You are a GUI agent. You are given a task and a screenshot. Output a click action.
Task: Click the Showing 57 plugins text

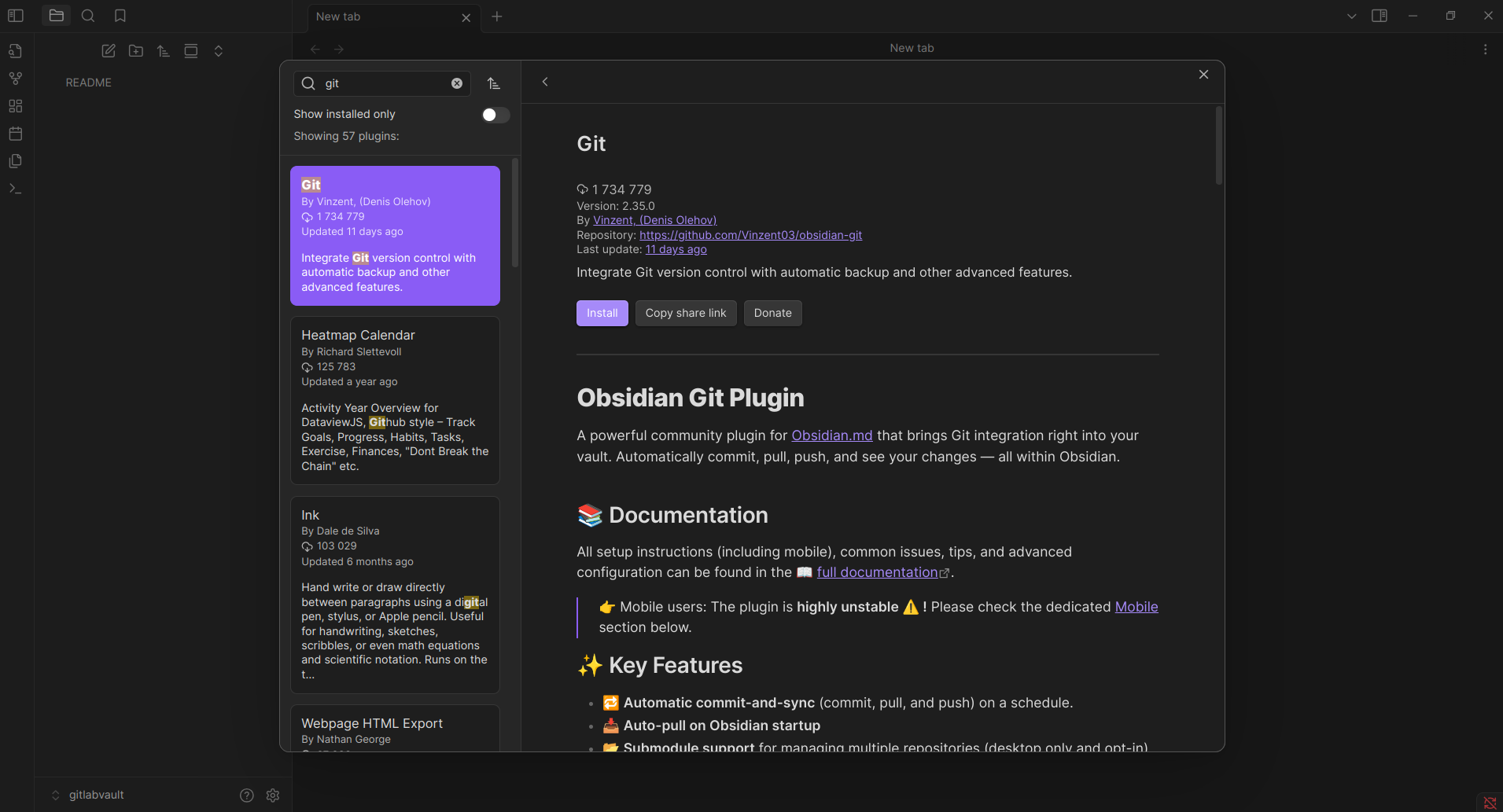(346, 136)
